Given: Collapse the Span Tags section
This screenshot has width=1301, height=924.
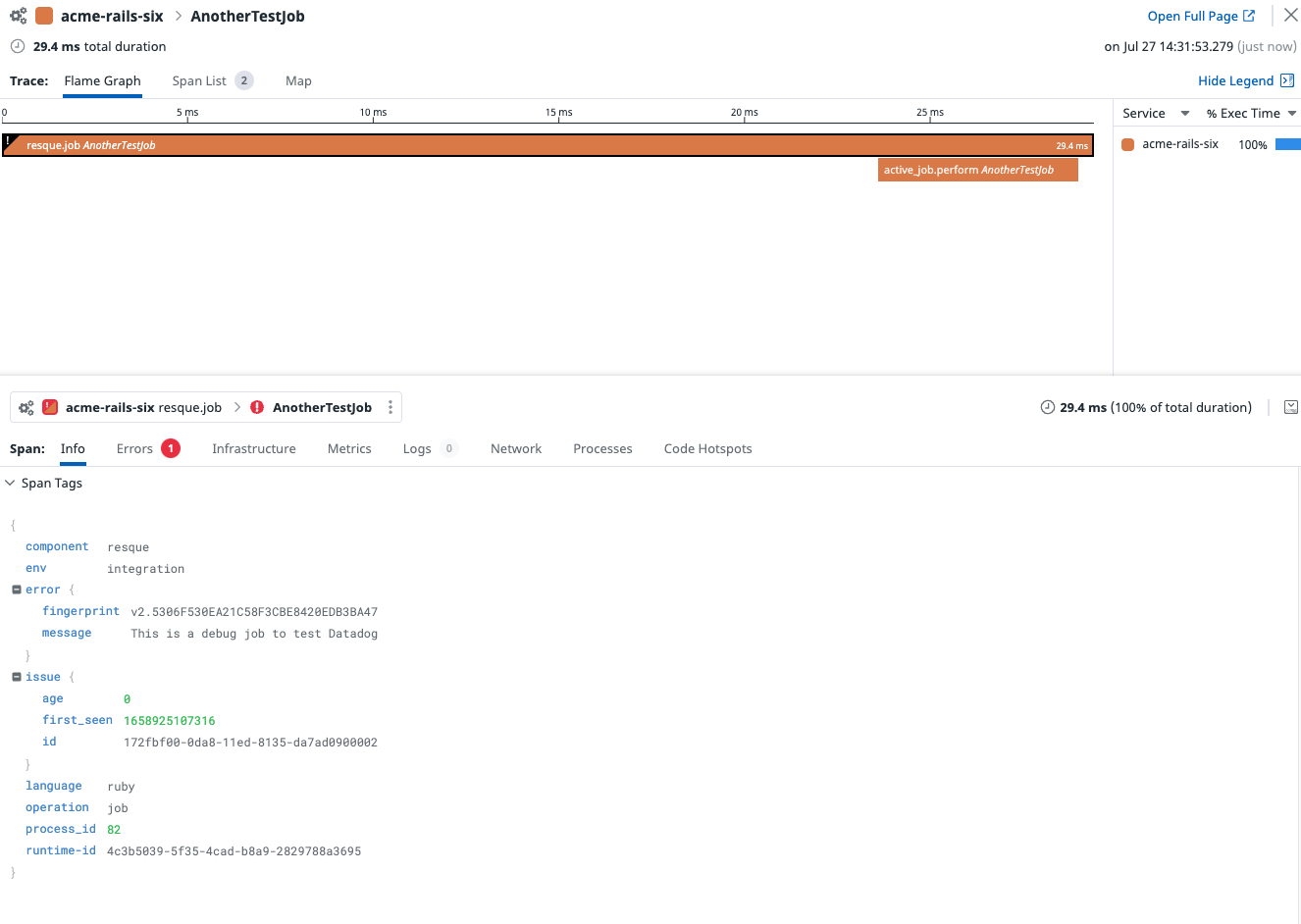Looking at the screenshot, I should pyautogui.click(x=10, y=483).
